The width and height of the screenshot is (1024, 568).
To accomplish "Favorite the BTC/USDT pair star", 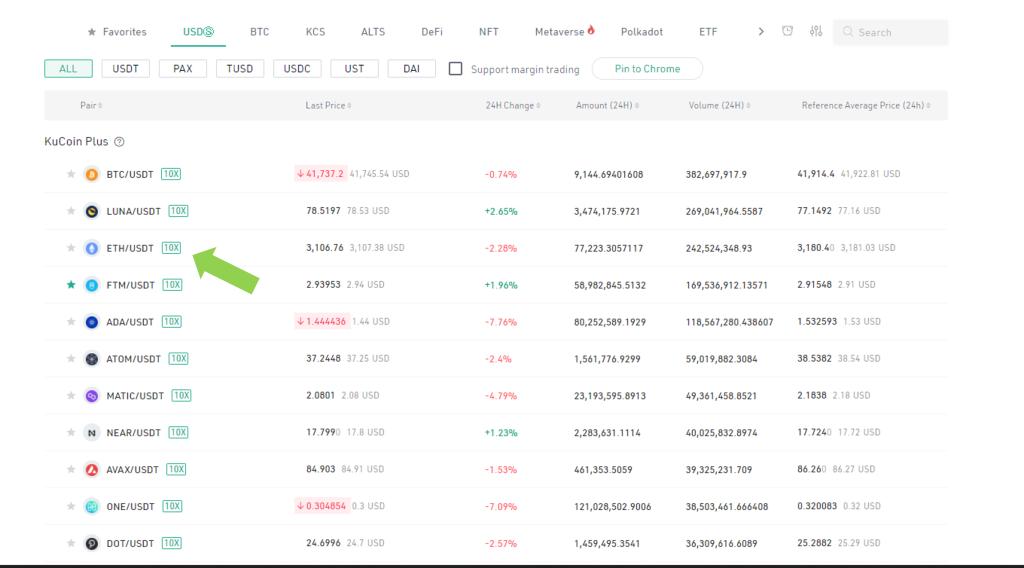I will pyautogui.click(x=71, y=174).
